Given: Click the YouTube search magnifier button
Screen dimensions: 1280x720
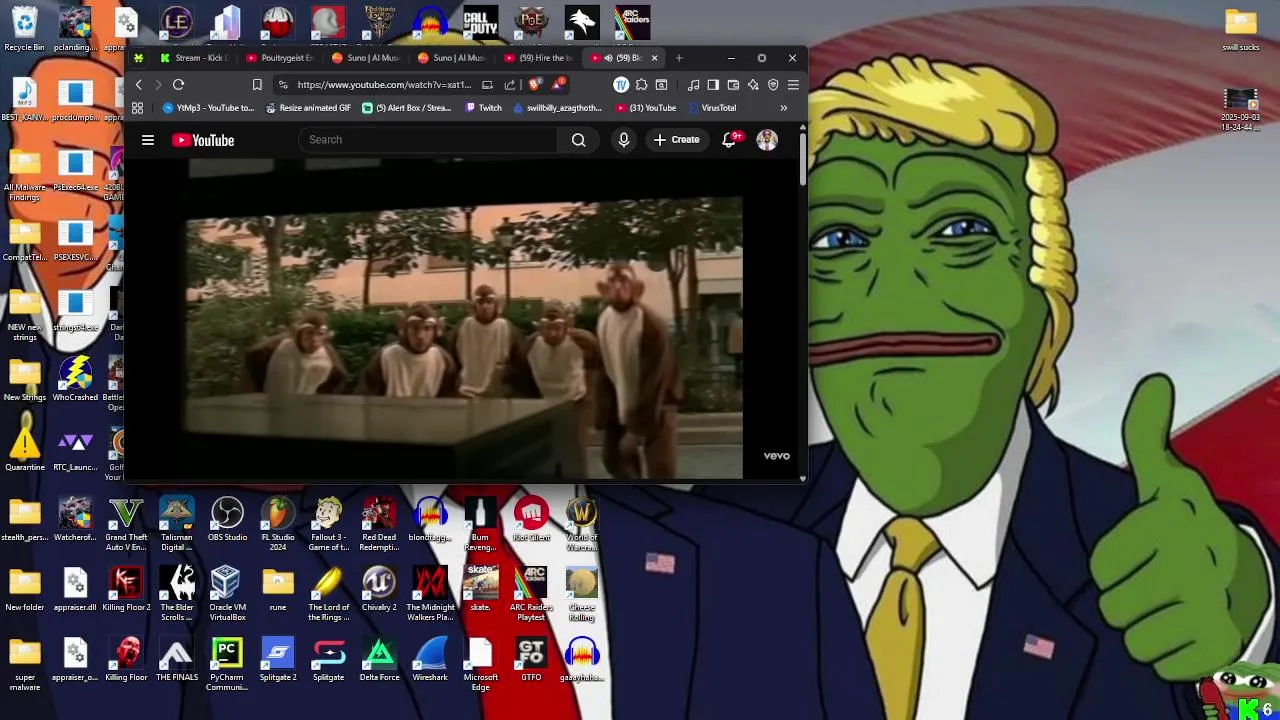Looking at the screenshot, I should 578,140.
